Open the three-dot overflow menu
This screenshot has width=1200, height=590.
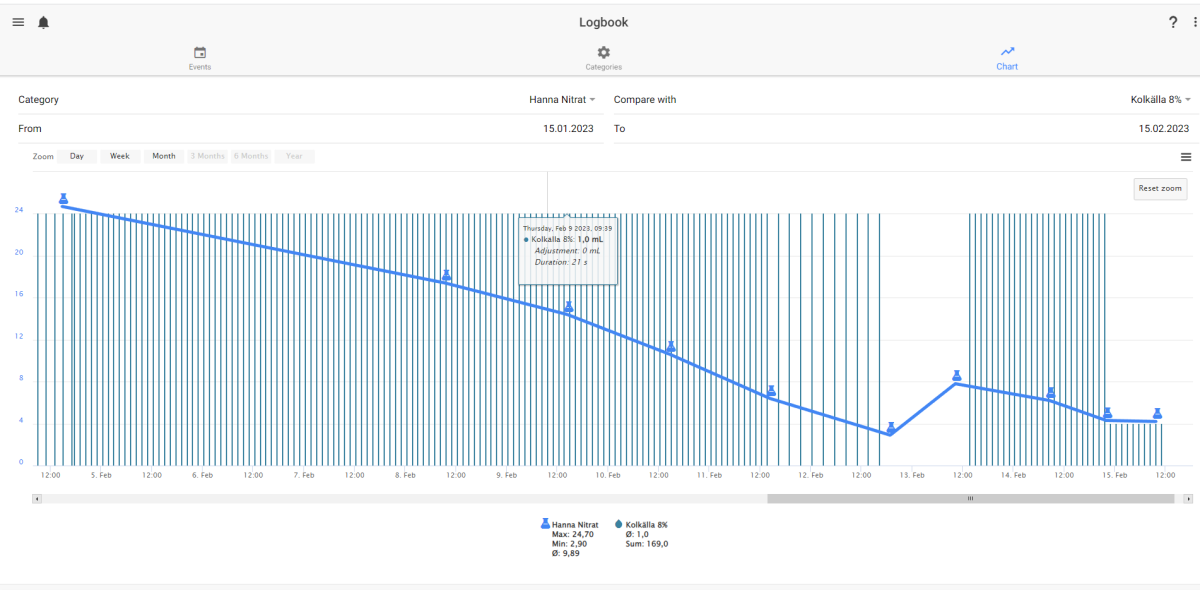tap(1194, 22)
